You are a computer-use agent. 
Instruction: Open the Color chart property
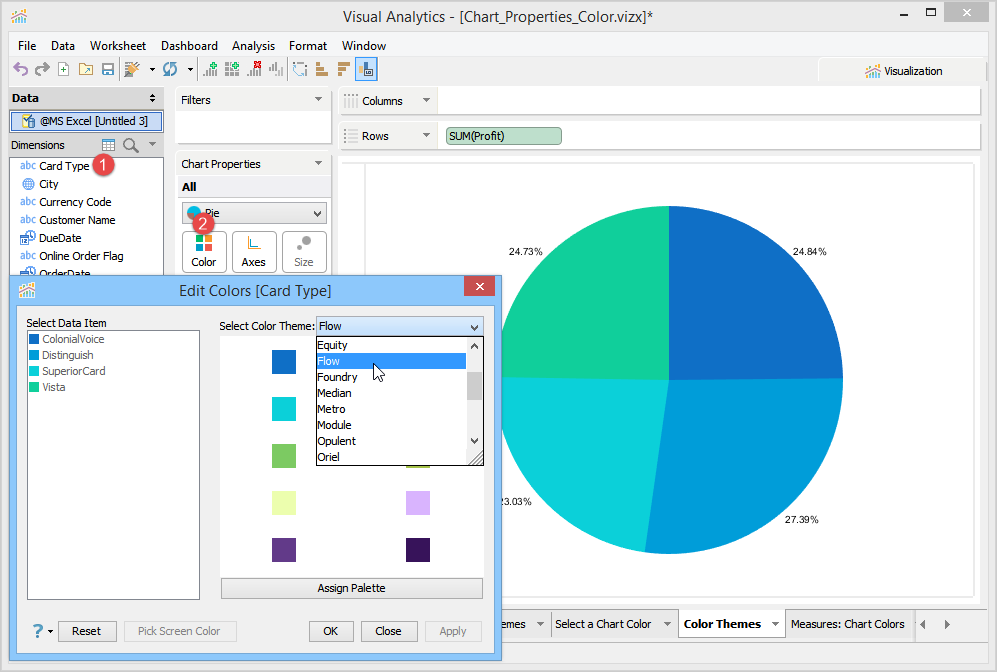(x=204, y=251)
